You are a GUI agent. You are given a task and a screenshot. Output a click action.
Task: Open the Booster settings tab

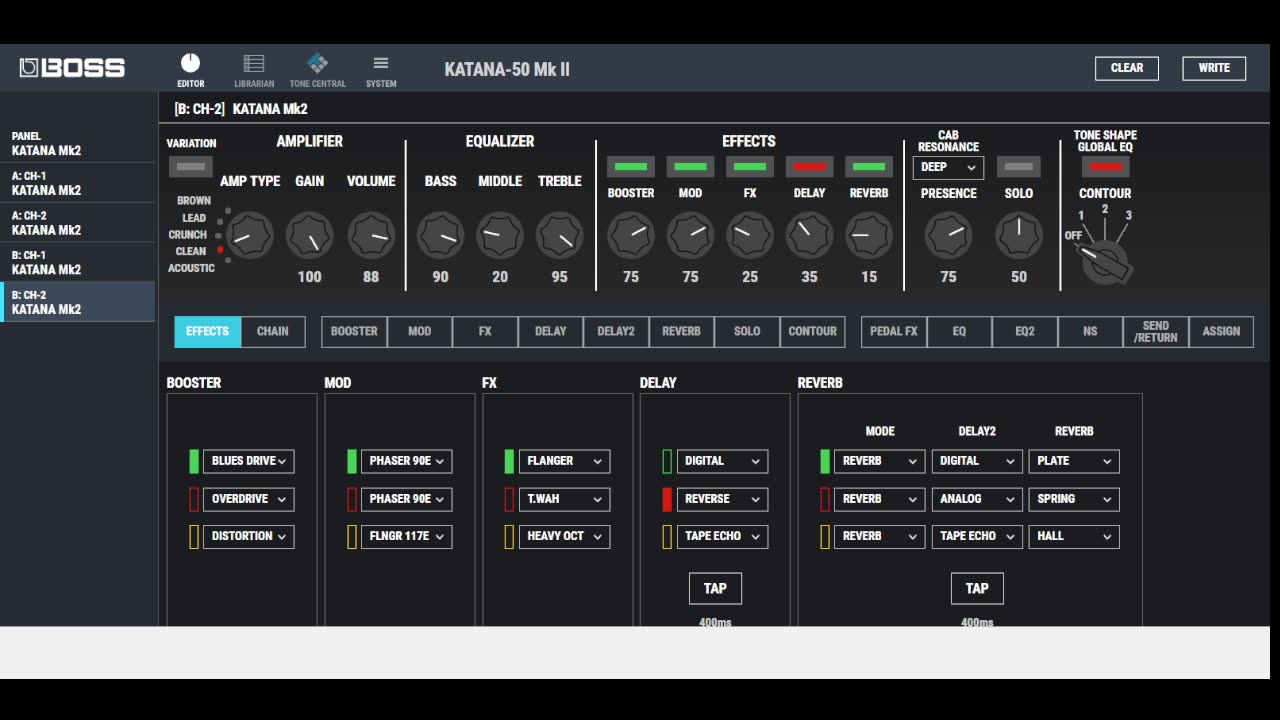pyautogui.click(x=354, y=331)
